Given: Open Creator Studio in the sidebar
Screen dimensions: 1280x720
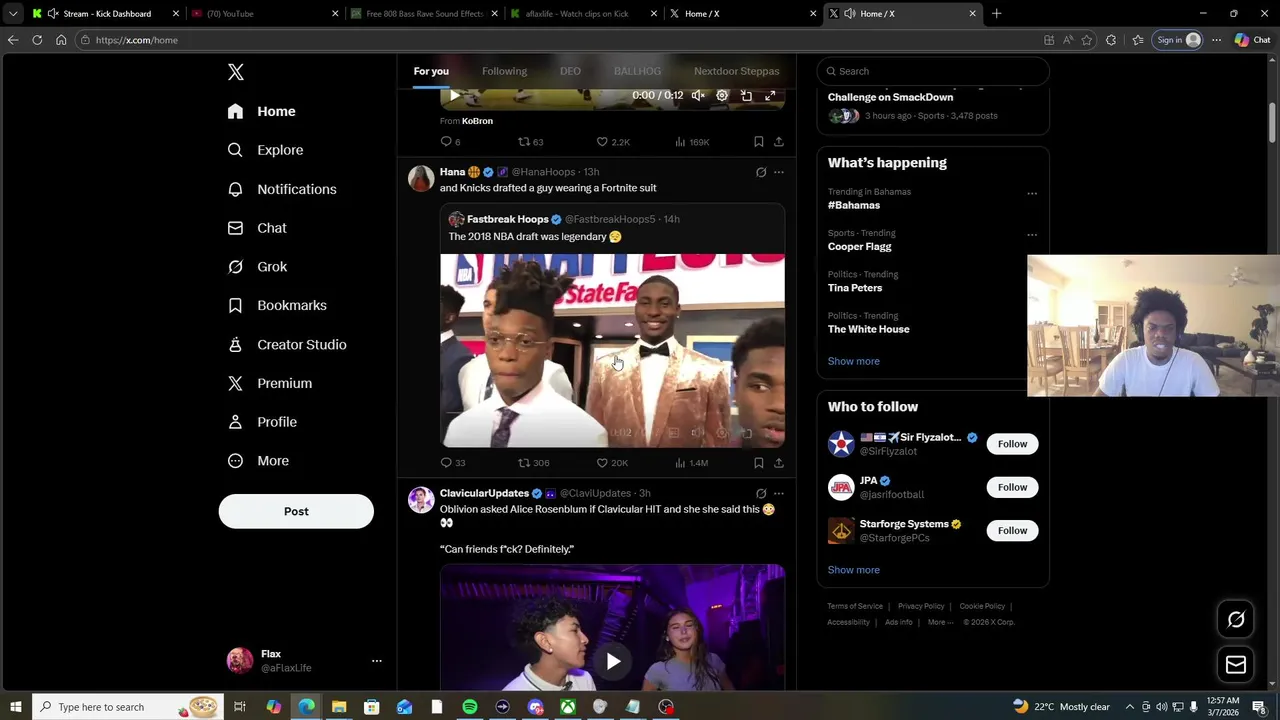Looking at the screenshot, I should tap(287, 344).
